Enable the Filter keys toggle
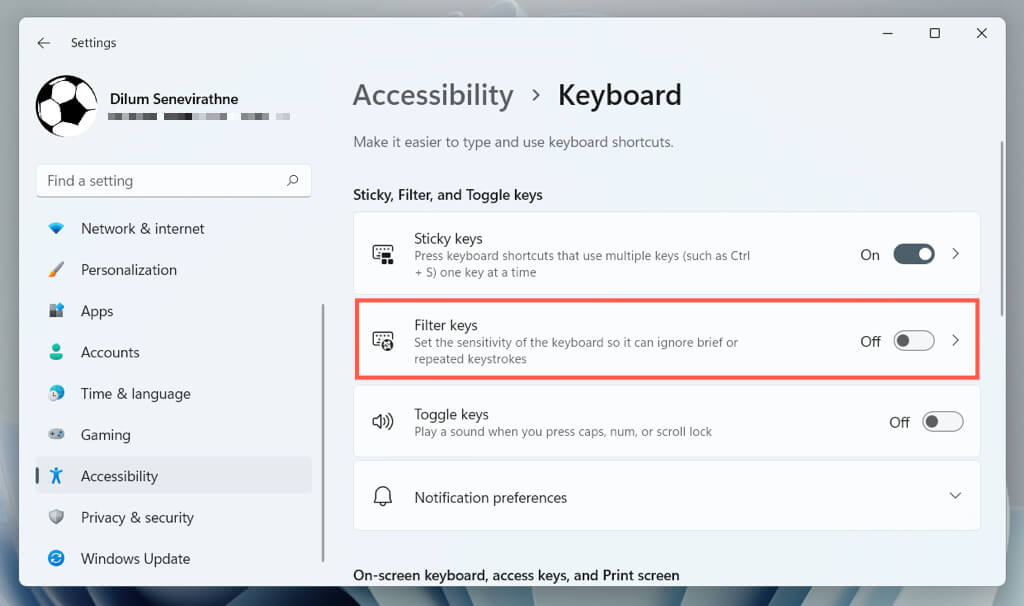1024x606 pixels. tap(914, 341)
